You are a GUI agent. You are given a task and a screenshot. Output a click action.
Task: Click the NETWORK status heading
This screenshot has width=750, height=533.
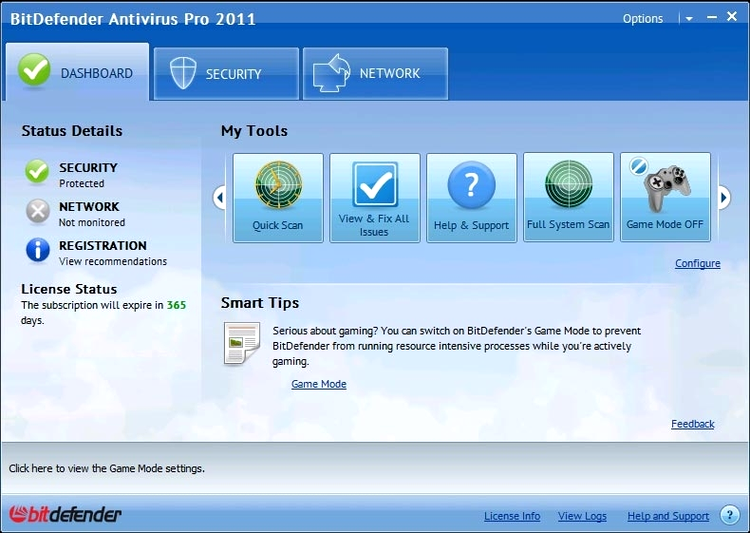(x=89, y=207)
